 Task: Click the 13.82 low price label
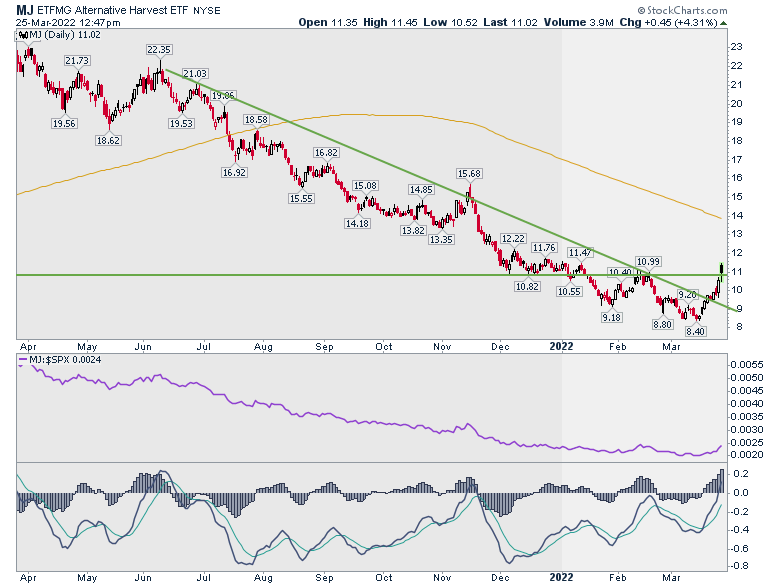click(x=413, y=230)
